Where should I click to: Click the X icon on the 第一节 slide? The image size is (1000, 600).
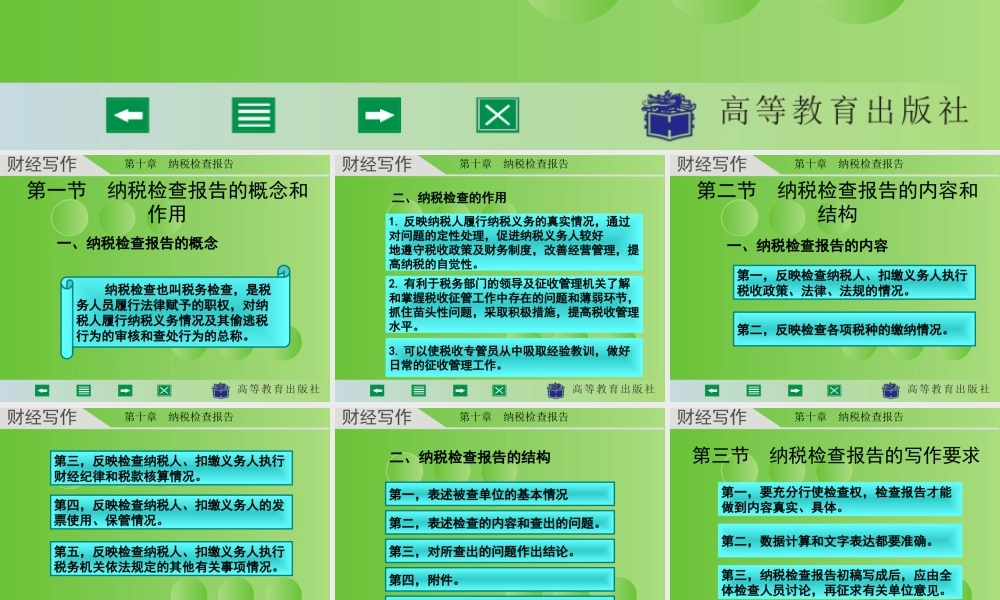tap(164, 390)
